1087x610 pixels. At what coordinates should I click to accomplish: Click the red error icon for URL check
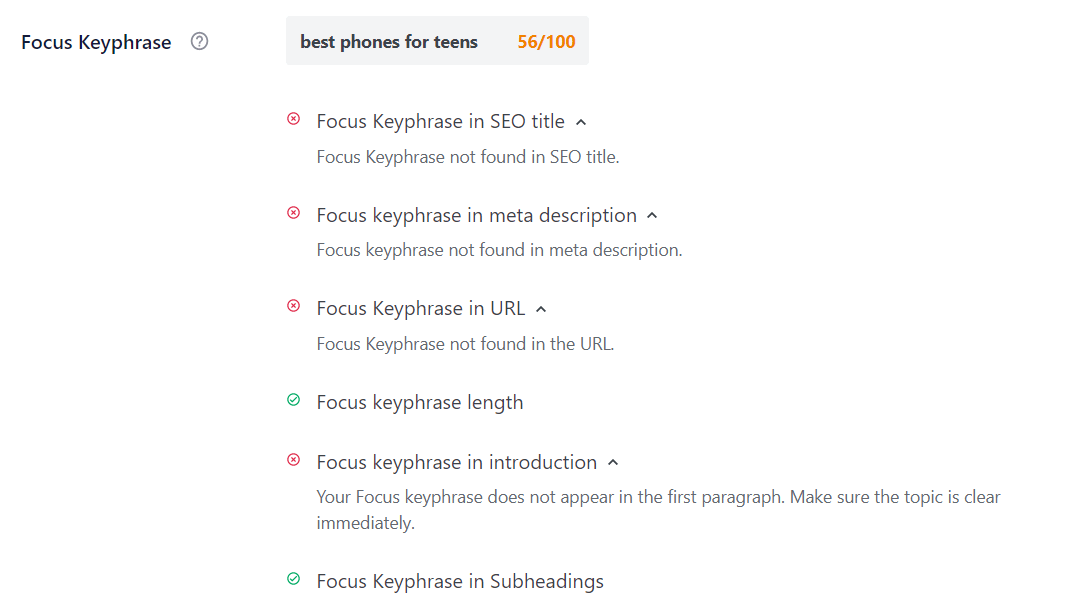293,306
